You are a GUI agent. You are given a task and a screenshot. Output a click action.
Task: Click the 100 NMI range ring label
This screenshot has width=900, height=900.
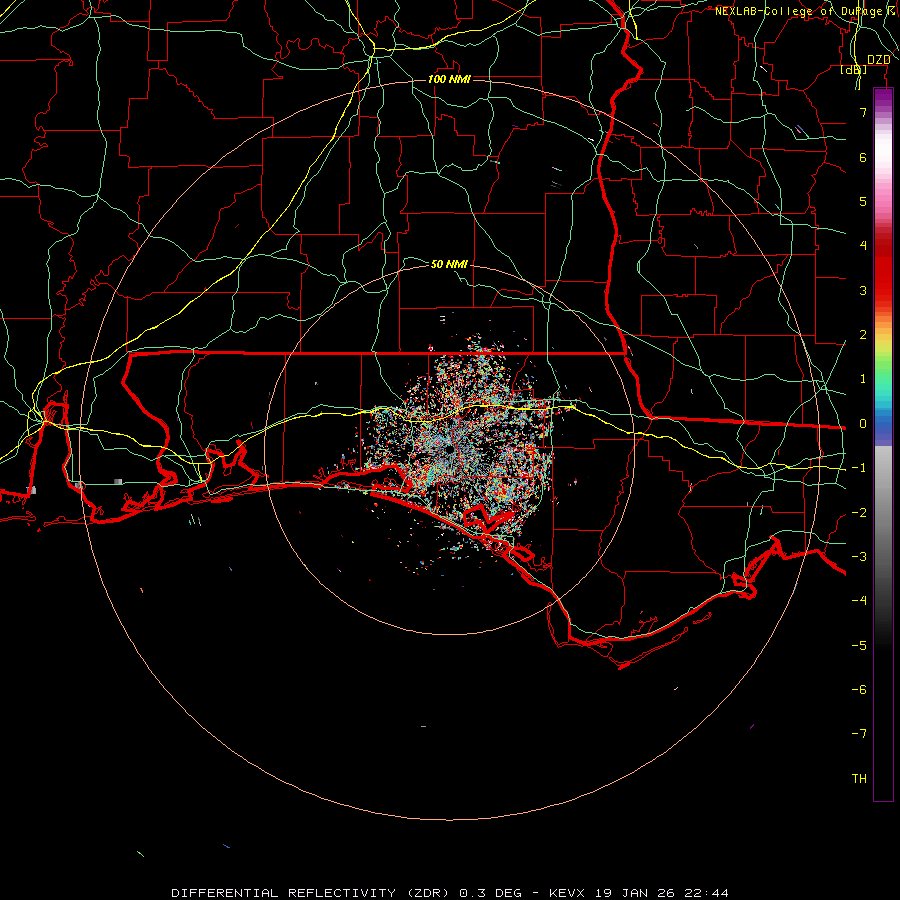coord(449,79)
